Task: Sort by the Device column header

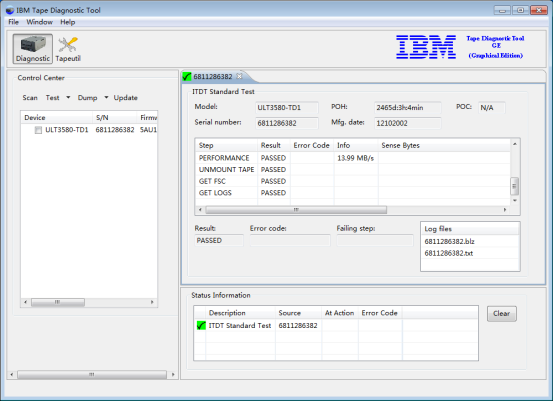Action: pos(57,118)
